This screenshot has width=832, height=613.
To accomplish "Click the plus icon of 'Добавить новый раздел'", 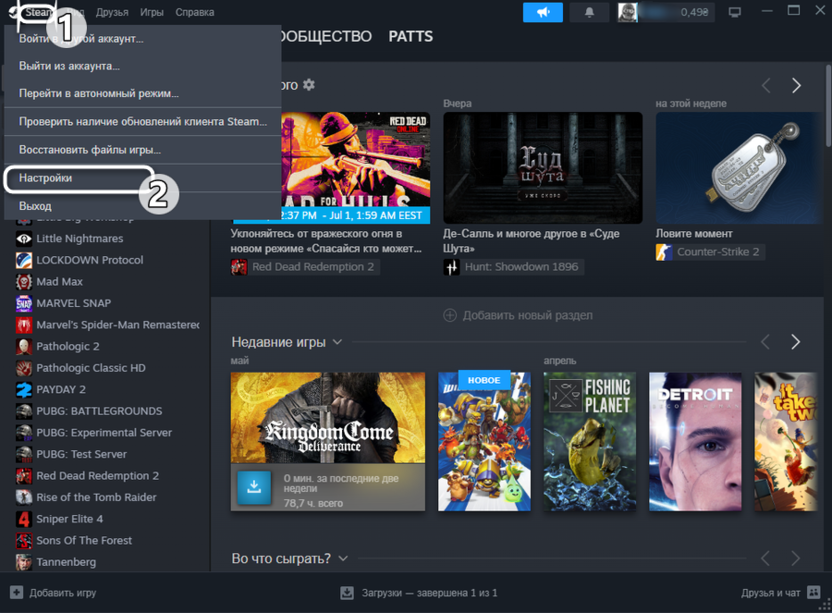I will (x=449, y=315).
